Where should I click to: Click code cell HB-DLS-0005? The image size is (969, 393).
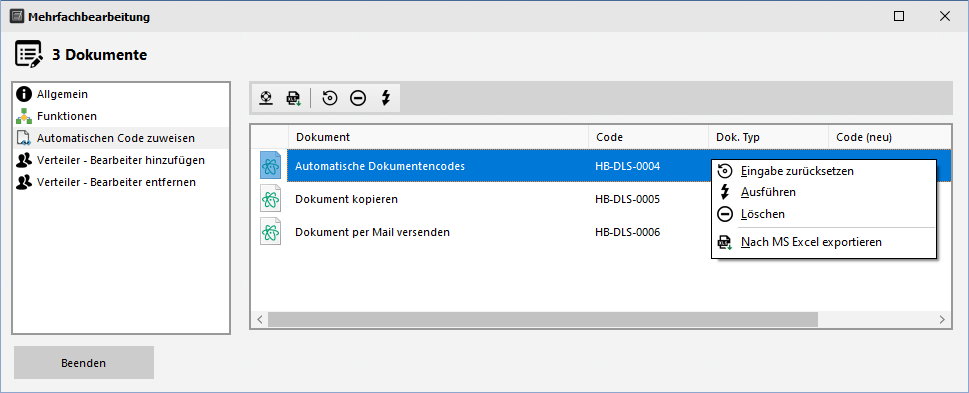point(628,199)
